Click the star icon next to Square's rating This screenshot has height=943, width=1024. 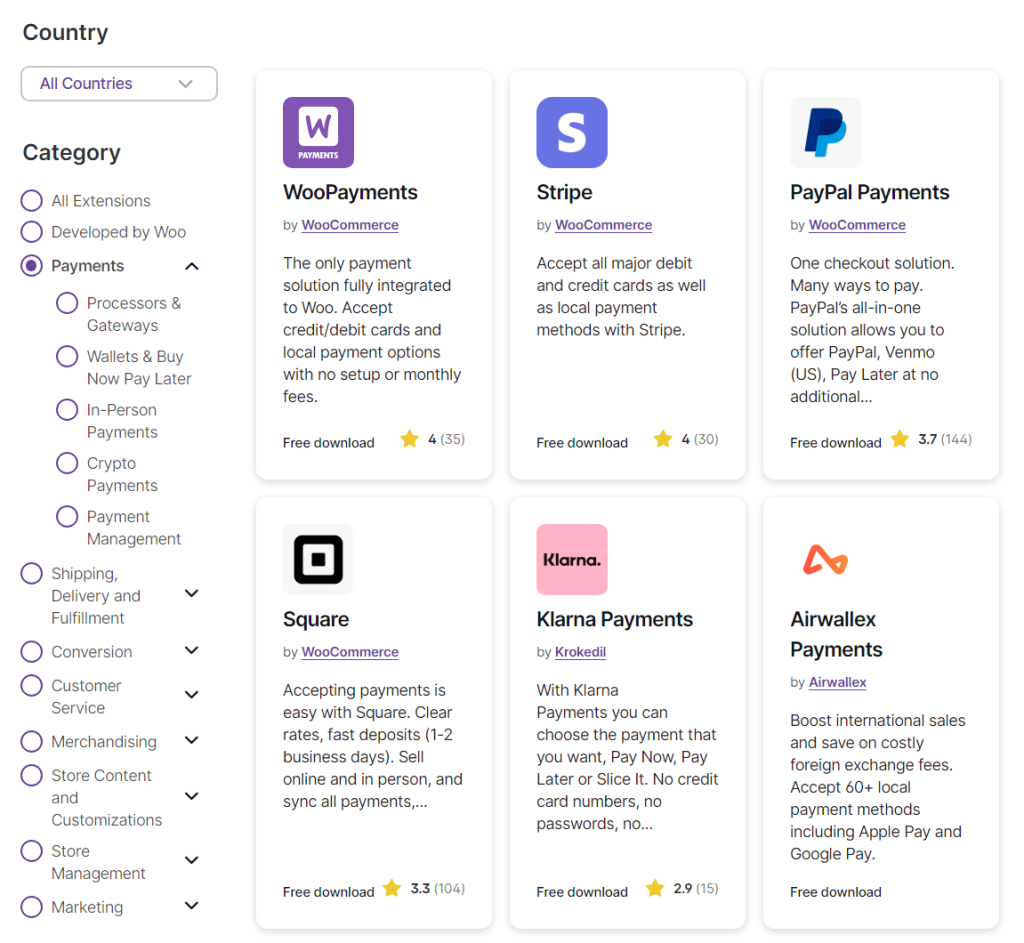[x=391, y=888]
